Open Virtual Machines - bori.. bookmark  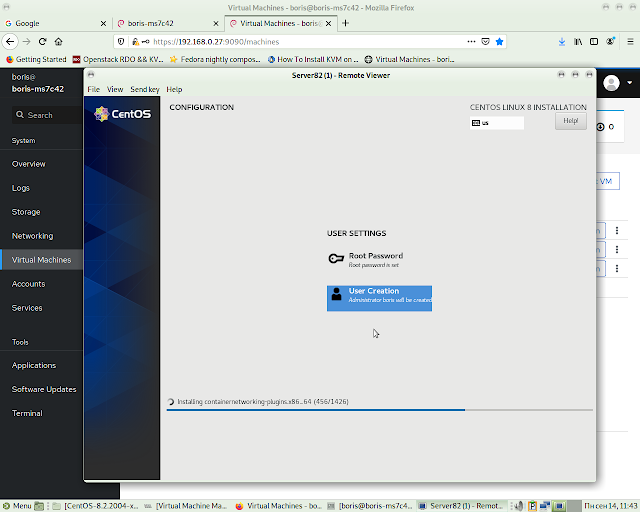(410, 60)
